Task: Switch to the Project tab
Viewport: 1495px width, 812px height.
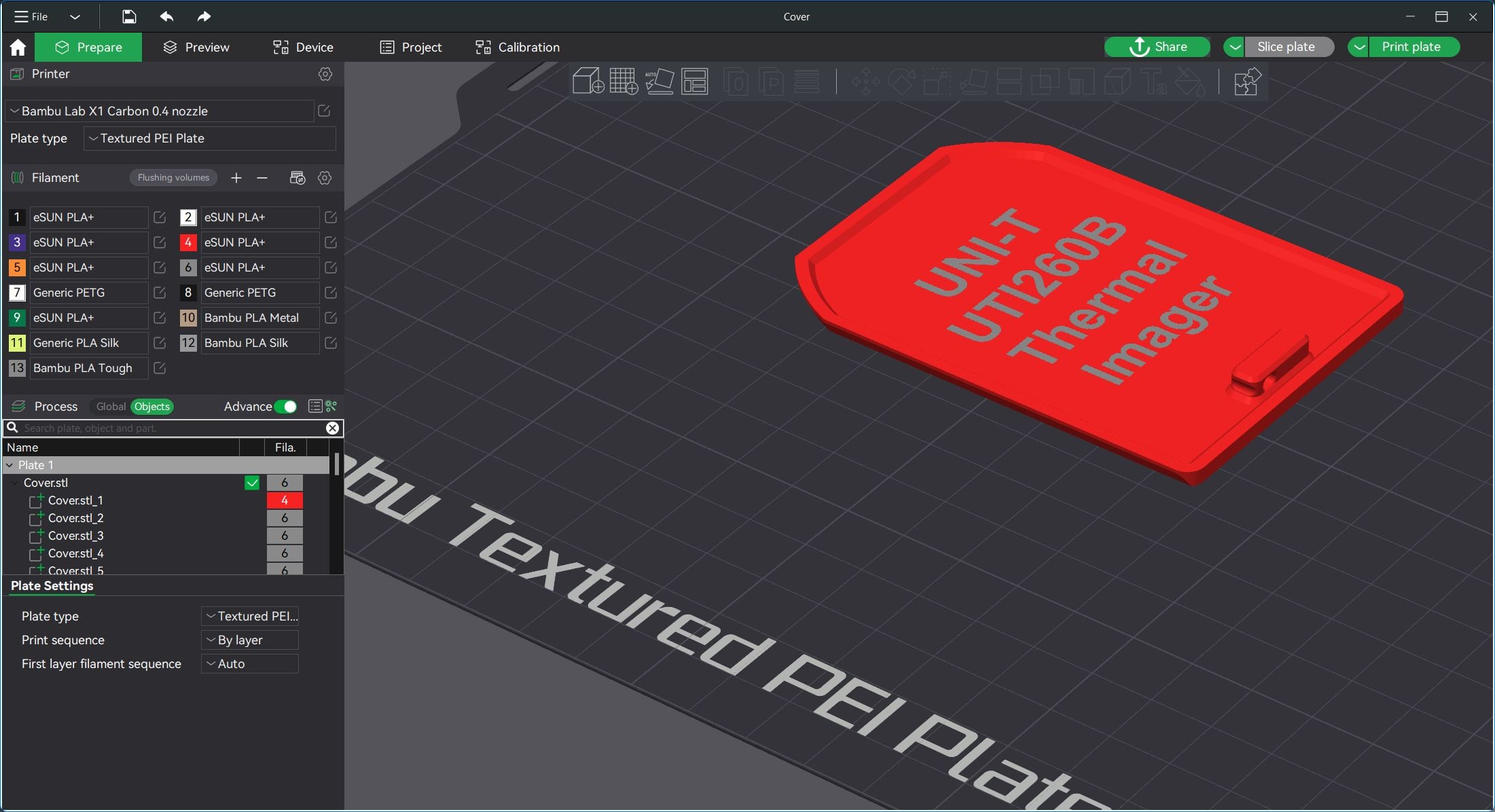Action: [x=411, y=47]
